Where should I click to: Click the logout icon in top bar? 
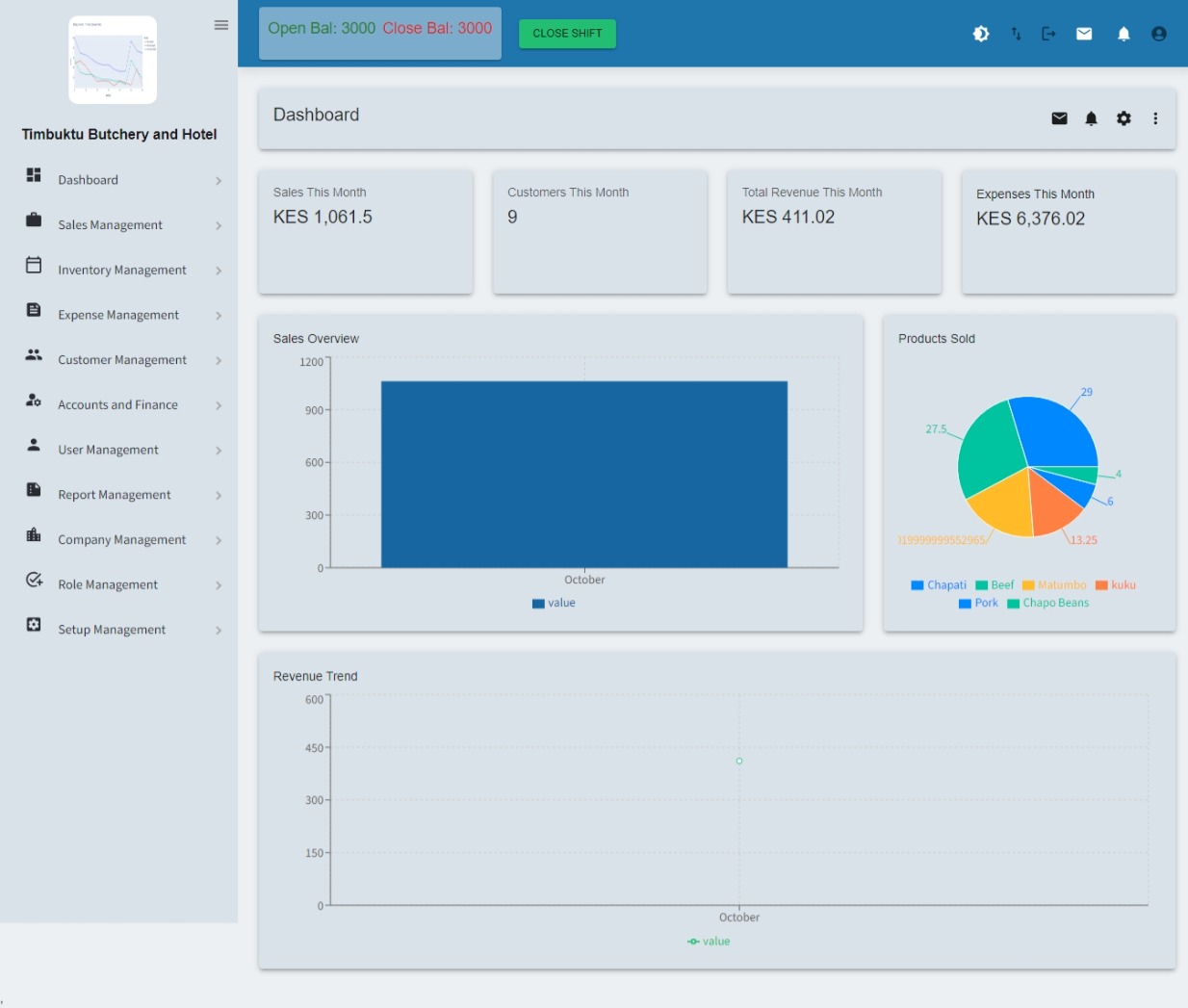click(x=1048, y=34)
